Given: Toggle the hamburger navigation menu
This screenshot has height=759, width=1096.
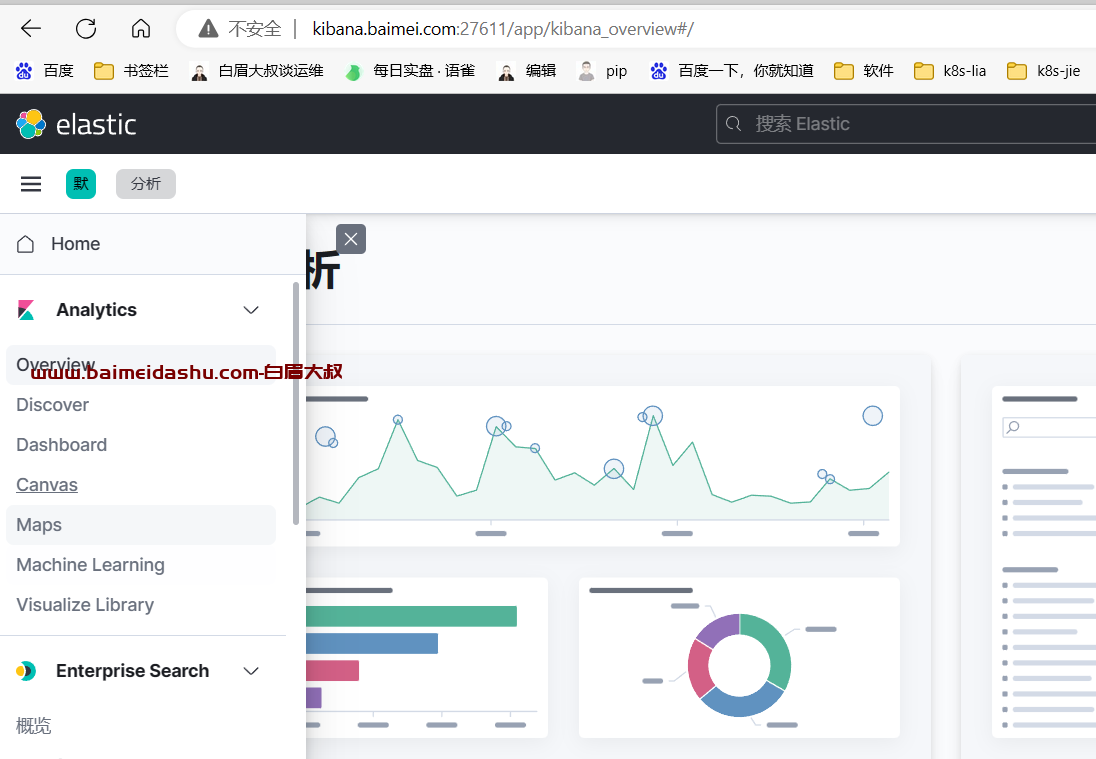Looking at the screenshot, I should (x=31, y=184).
